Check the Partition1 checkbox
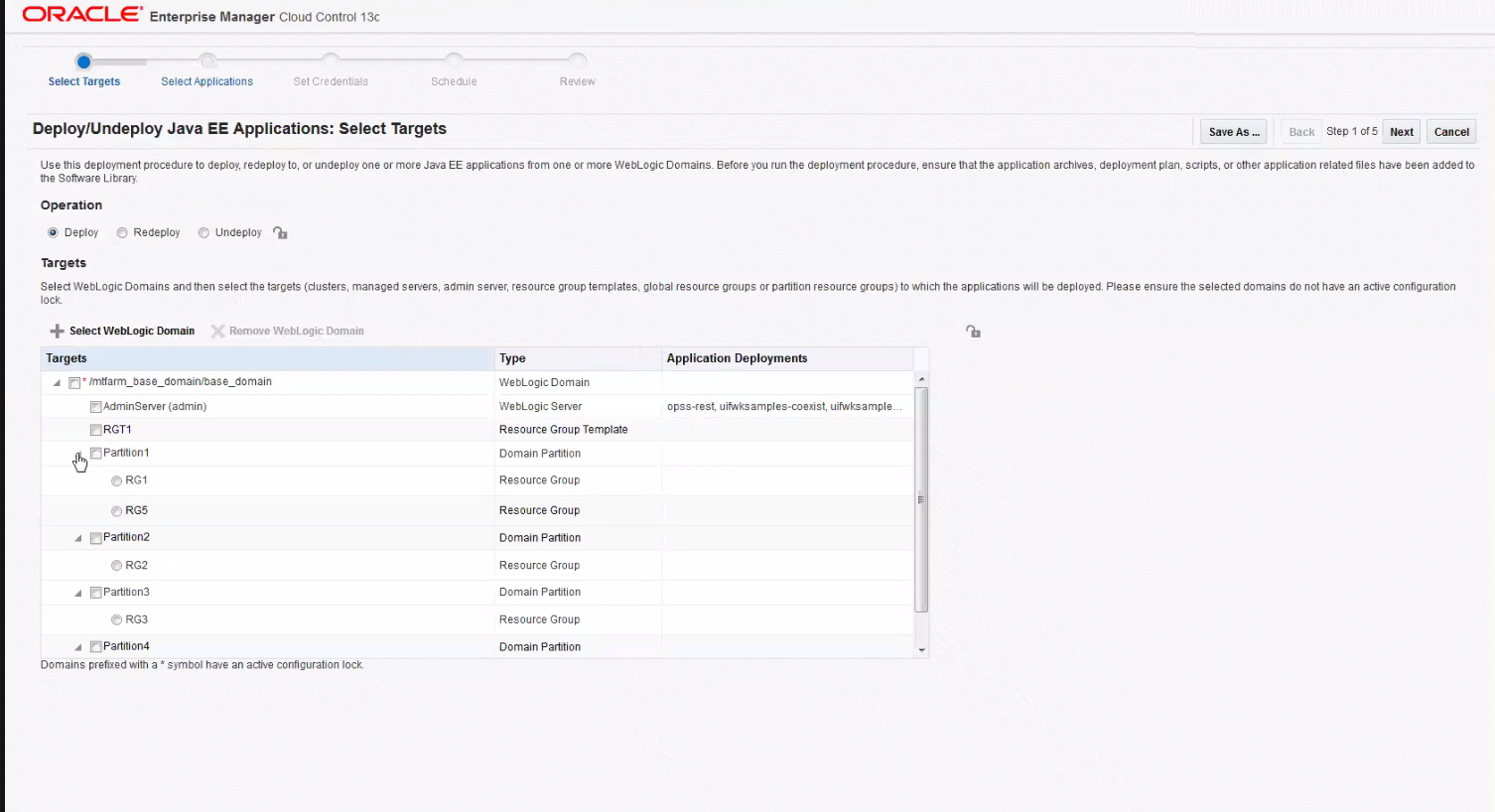1495x812 pixels. coord(96,454)
